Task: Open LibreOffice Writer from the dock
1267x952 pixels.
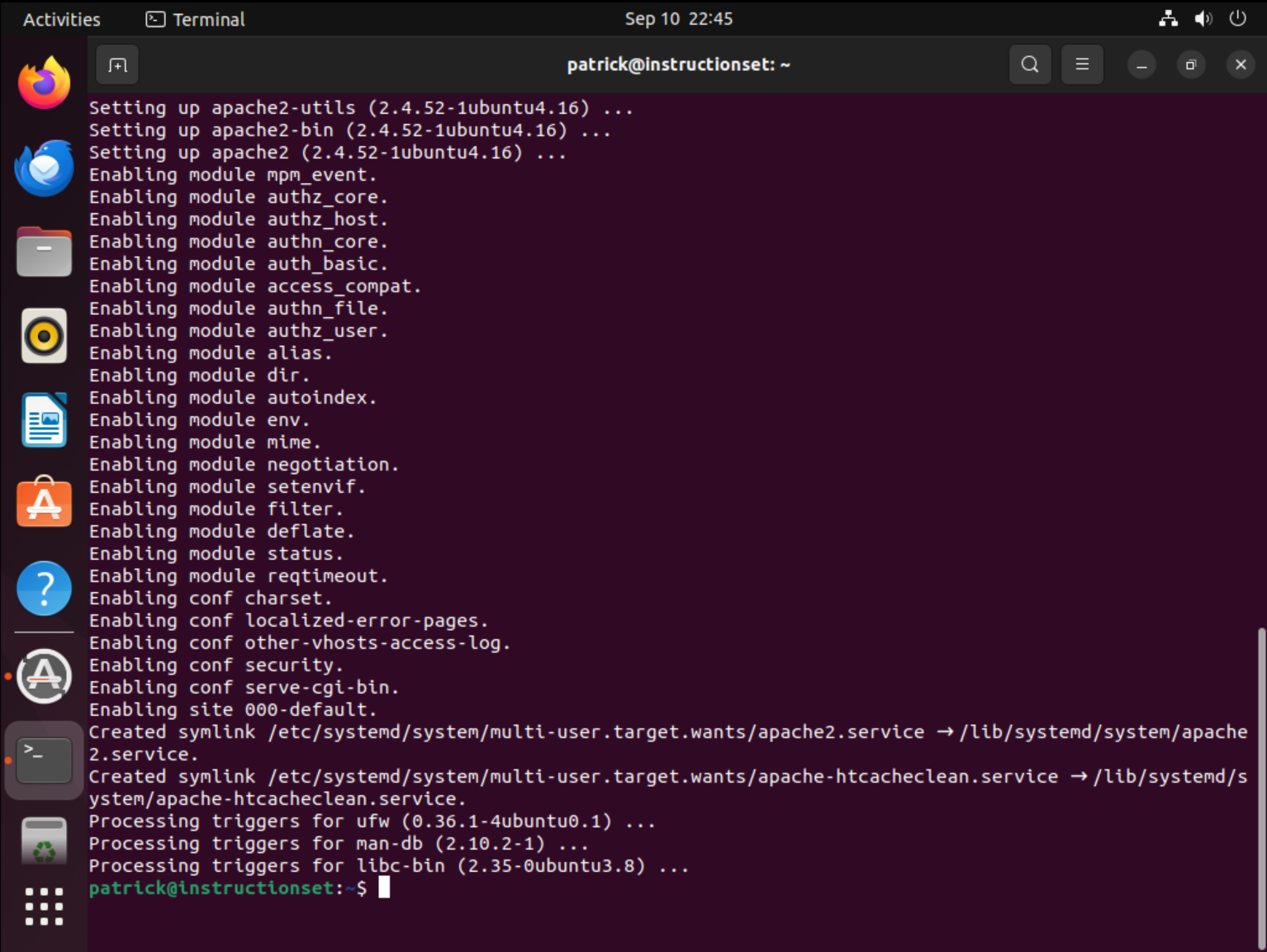Action: pos(45,420)
